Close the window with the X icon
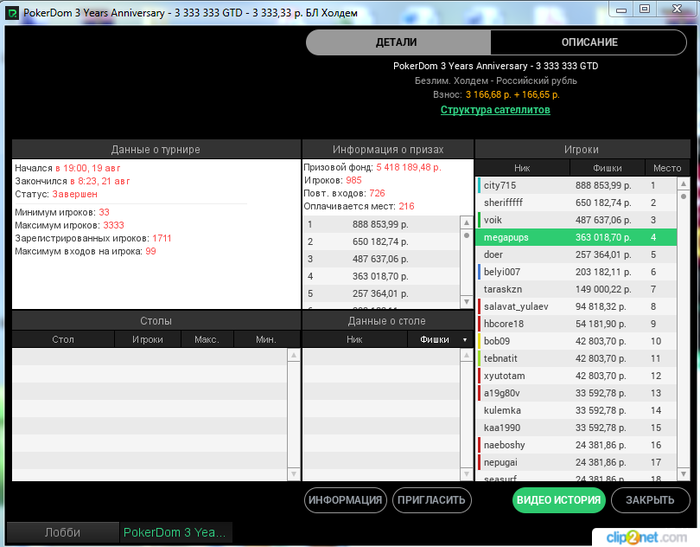Screen dimensions: 700x547 677,9
